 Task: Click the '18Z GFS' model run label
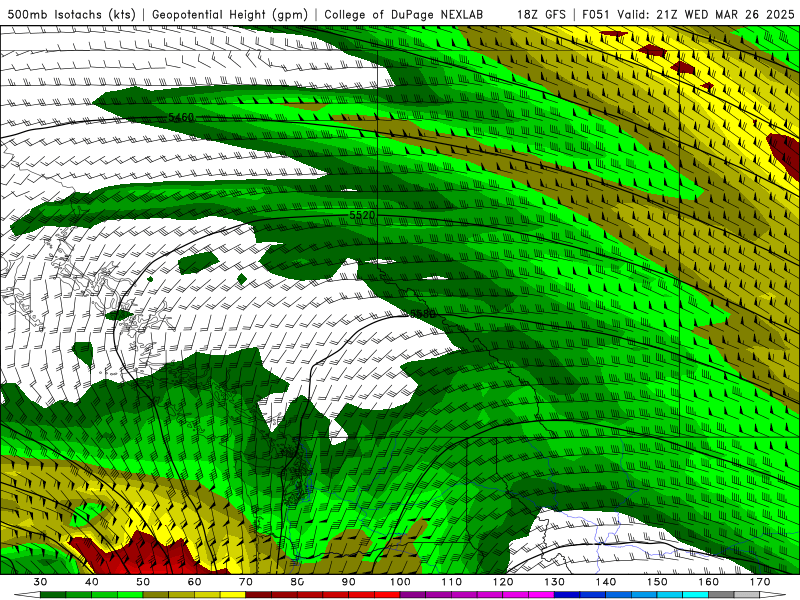541,14
